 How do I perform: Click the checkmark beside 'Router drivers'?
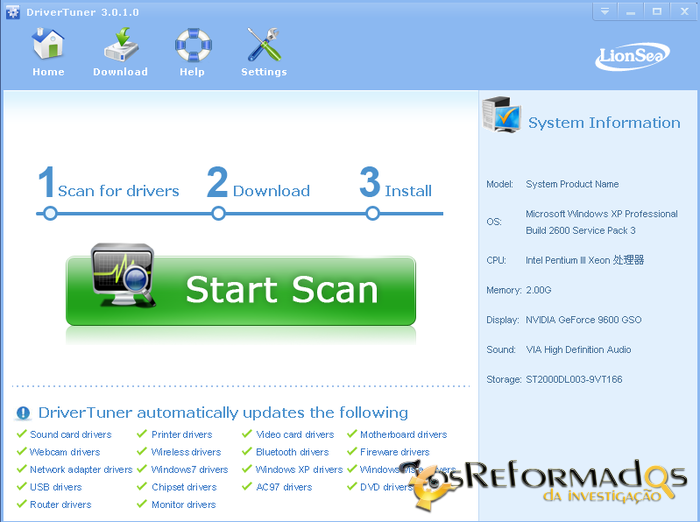(x=21, y=504)
